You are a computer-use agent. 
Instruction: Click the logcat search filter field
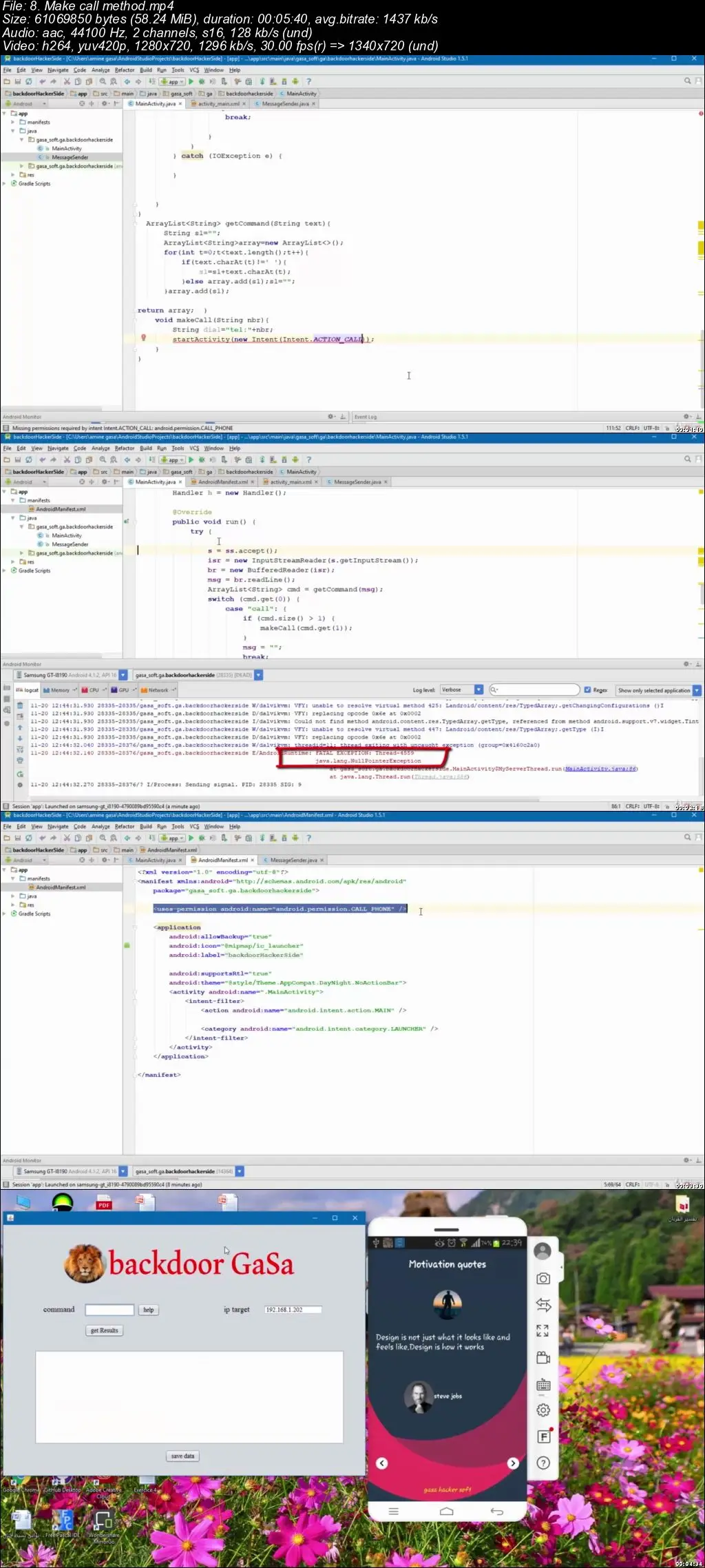pos(535,690)
